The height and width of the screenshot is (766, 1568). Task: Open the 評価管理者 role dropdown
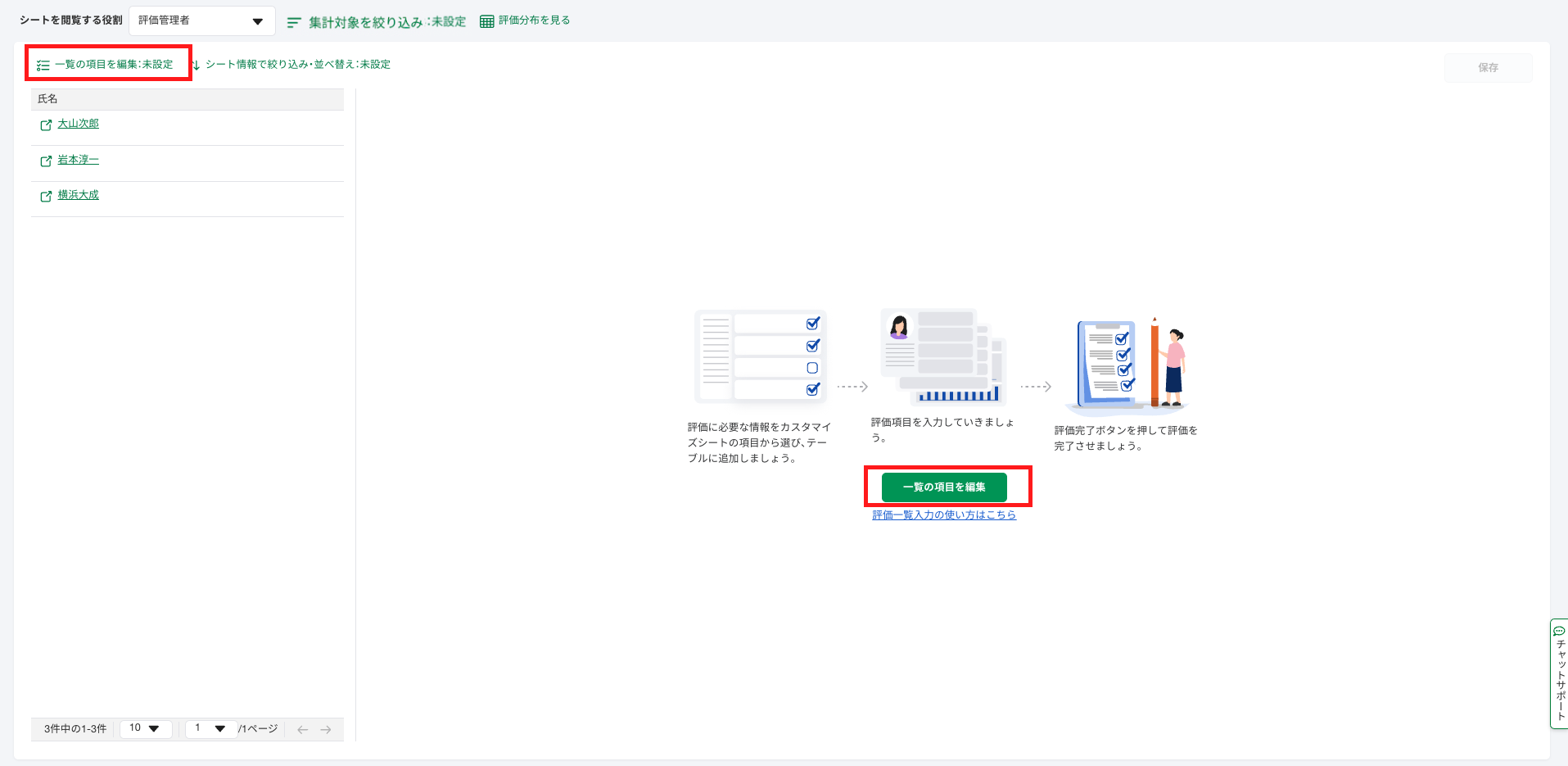201,20
